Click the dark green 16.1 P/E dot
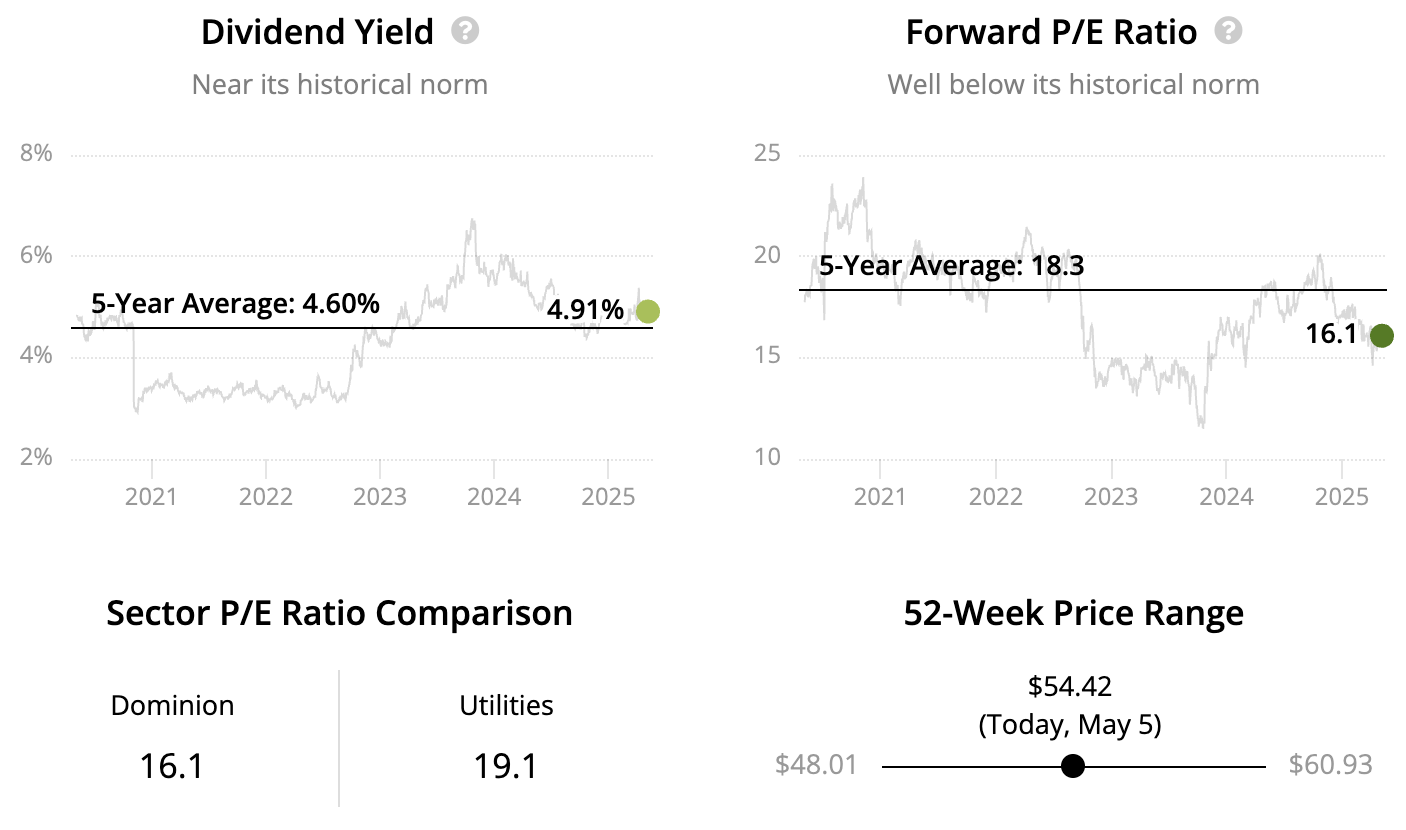Screen dimensions: 1406x830 tap(1381, 336)
